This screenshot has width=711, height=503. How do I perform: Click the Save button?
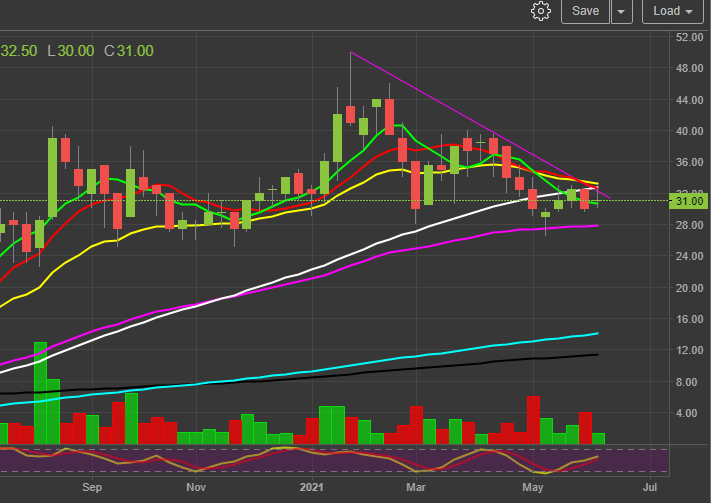585,11
